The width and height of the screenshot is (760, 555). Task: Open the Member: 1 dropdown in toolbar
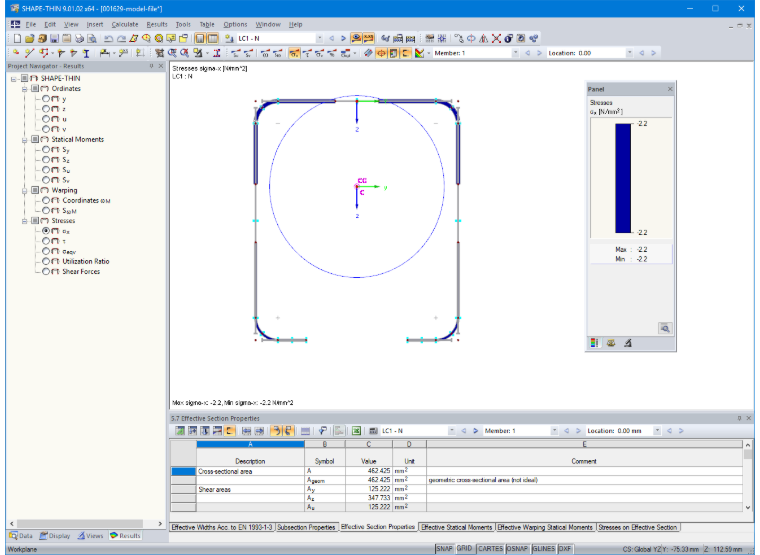(x=515, y=53)
